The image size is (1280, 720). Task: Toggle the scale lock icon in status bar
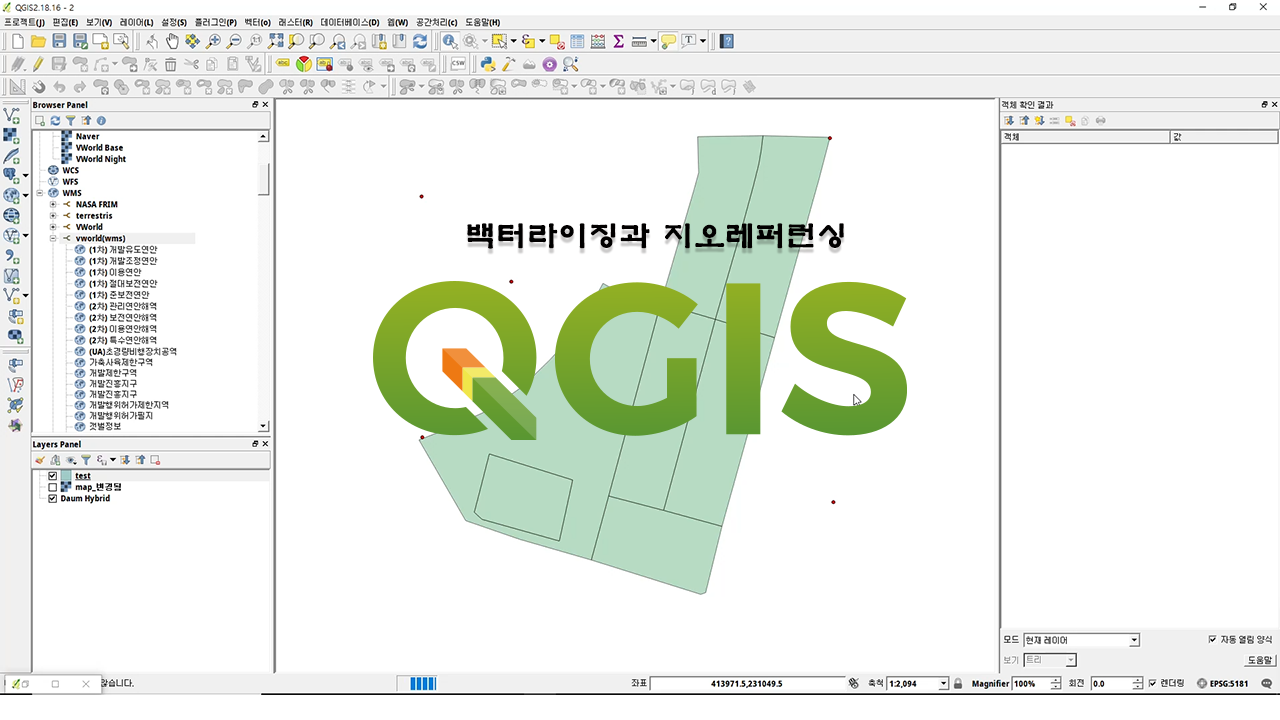pos(958,684)
